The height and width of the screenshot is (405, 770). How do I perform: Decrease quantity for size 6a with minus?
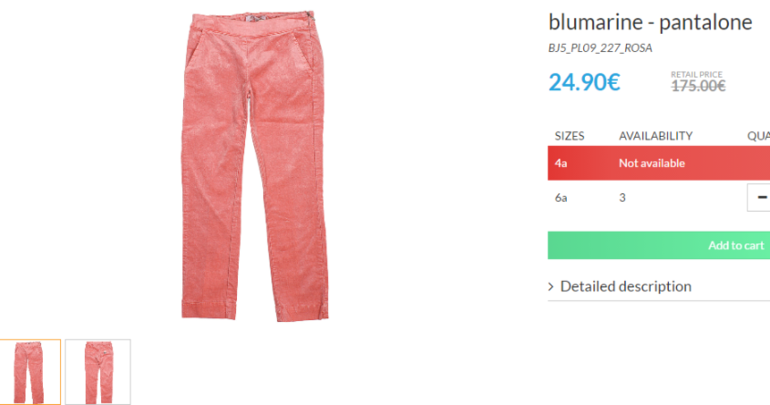click(761, 197)
